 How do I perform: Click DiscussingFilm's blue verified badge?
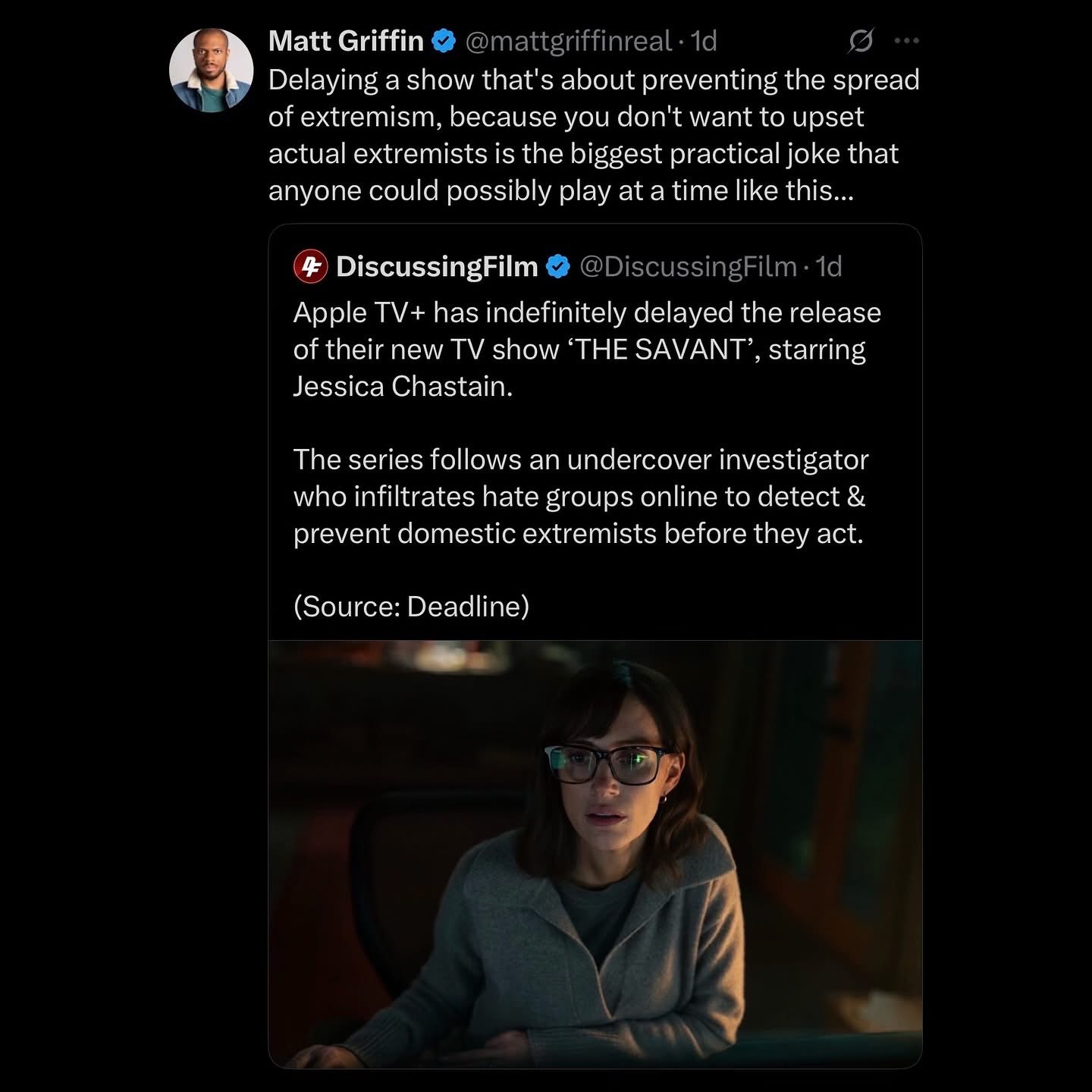(x=558, y=266)
